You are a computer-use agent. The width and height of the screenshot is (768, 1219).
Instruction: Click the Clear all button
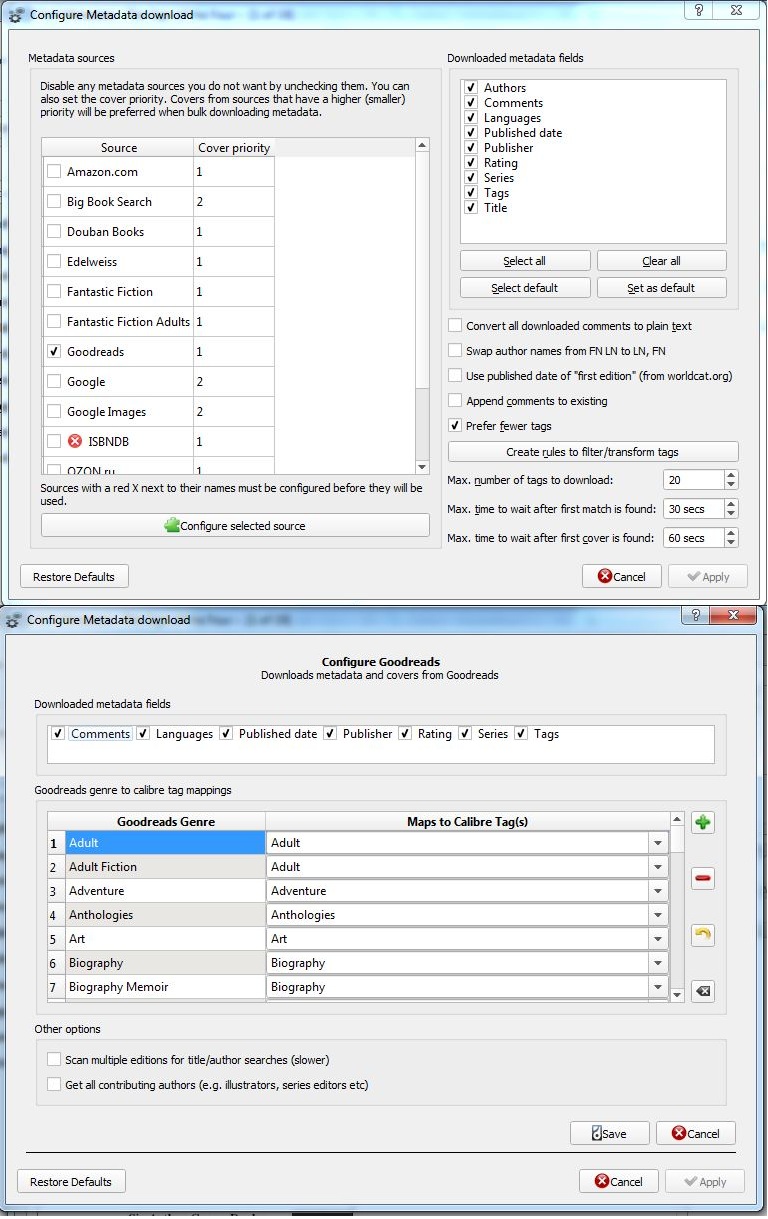(x=661, y=261)
